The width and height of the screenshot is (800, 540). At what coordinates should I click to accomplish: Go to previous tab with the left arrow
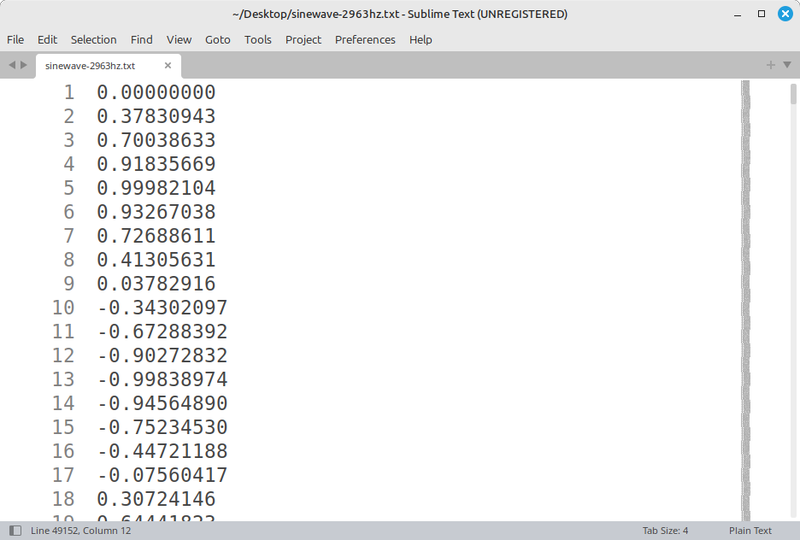(11, 65)
